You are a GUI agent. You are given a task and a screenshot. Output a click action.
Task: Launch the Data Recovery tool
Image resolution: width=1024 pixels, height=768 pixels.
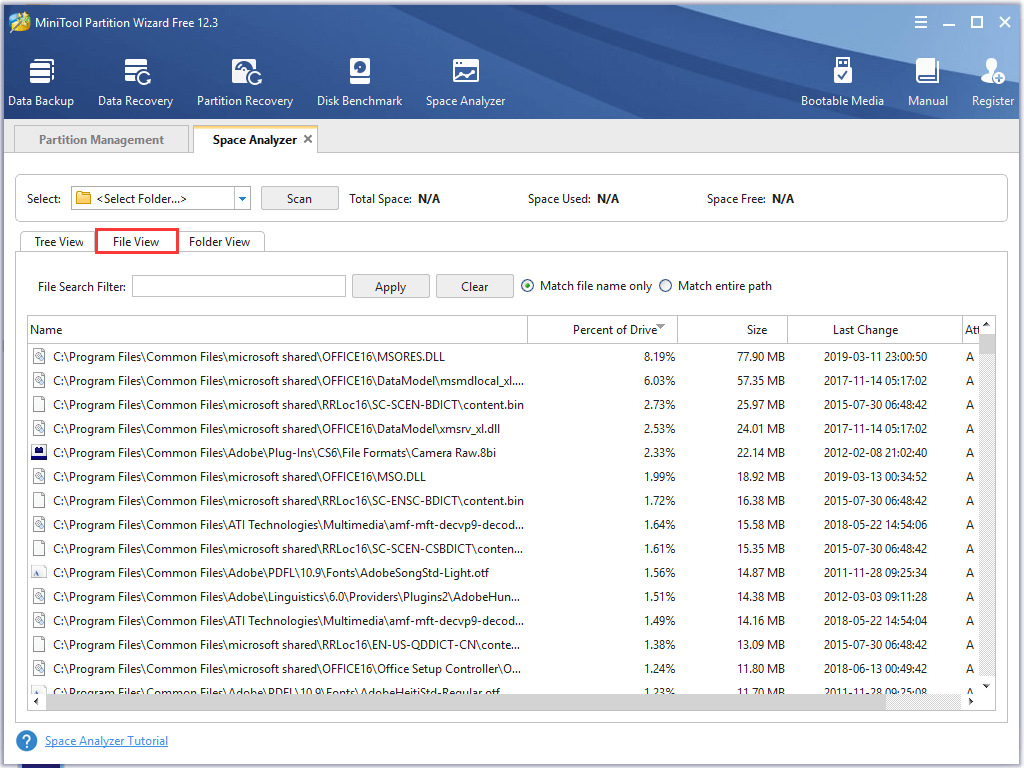point(135,82)
